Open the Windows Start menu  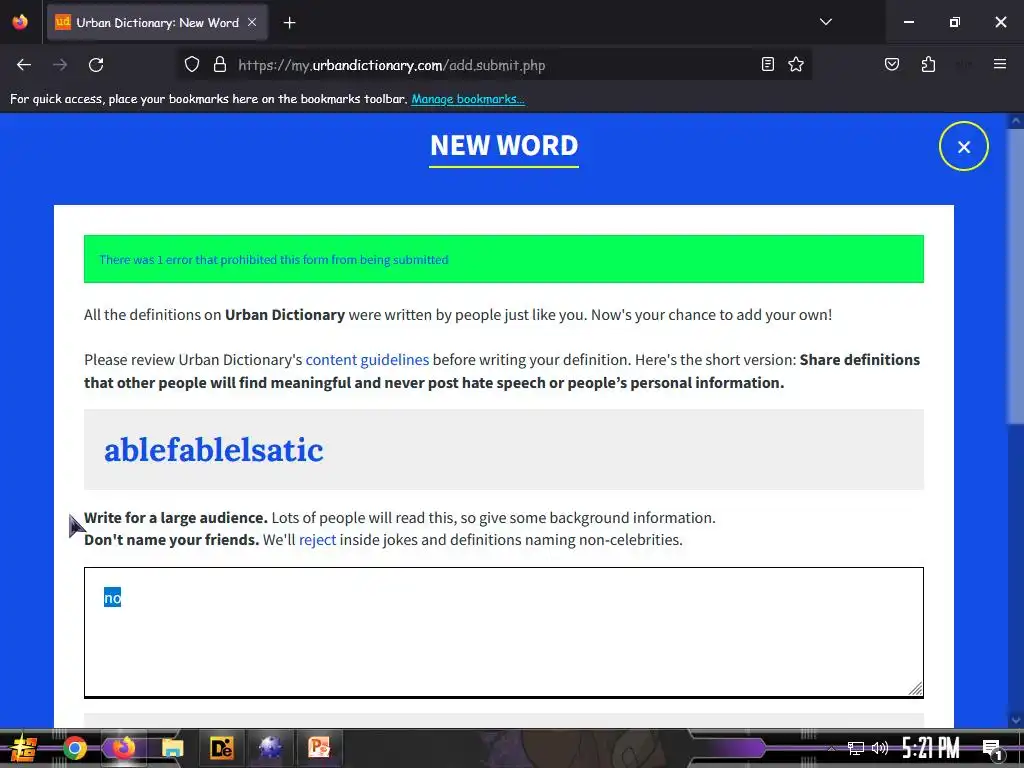pyautogui.click(x=24, y=748)
